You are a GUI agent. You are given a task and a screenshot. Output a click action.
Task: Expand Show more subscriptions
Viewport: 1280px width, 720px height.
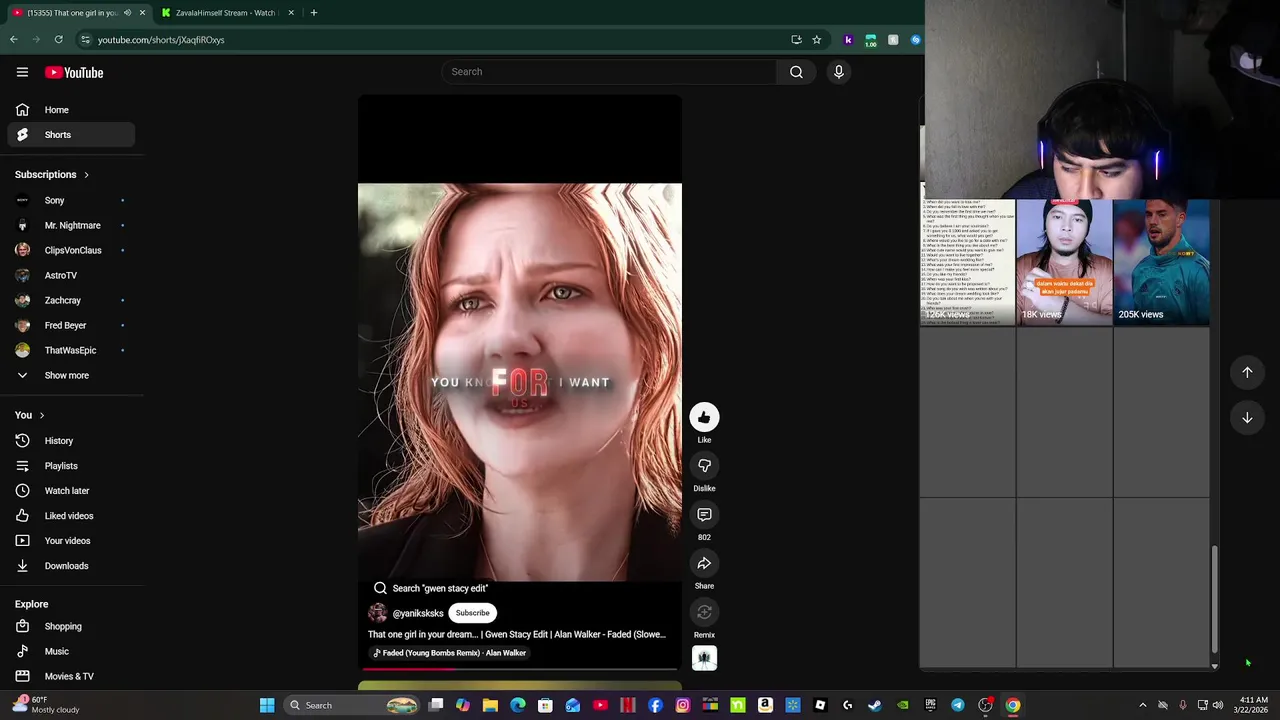click(70, 375)
